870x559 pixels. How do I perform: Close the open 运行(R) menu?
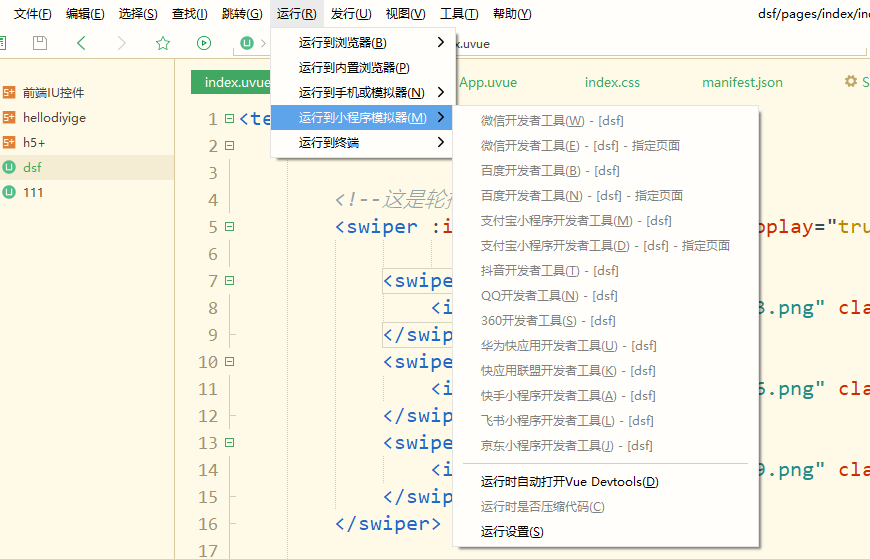click(x=296, y=14)
